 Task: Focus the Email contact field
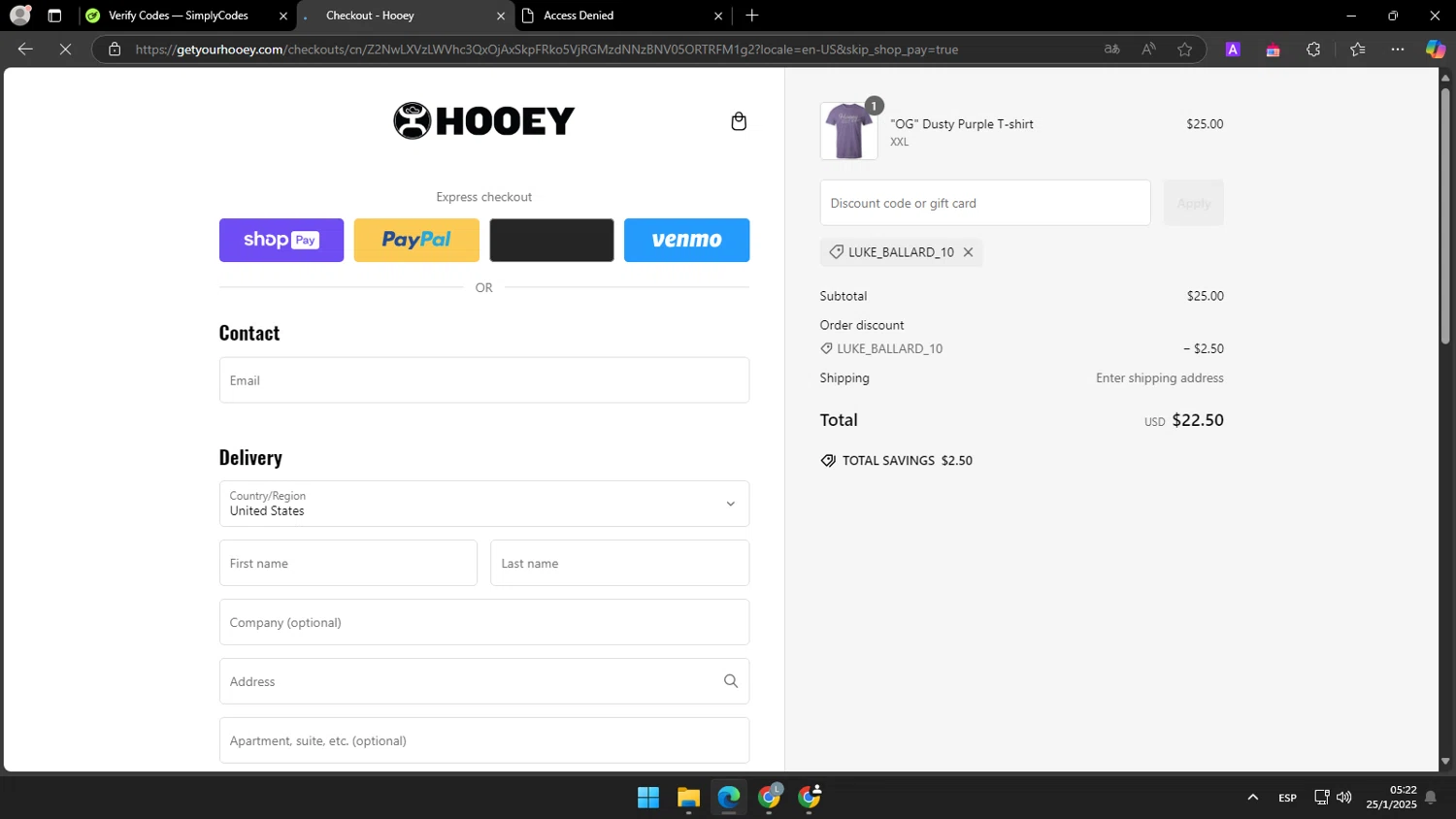tap(484, 380)
